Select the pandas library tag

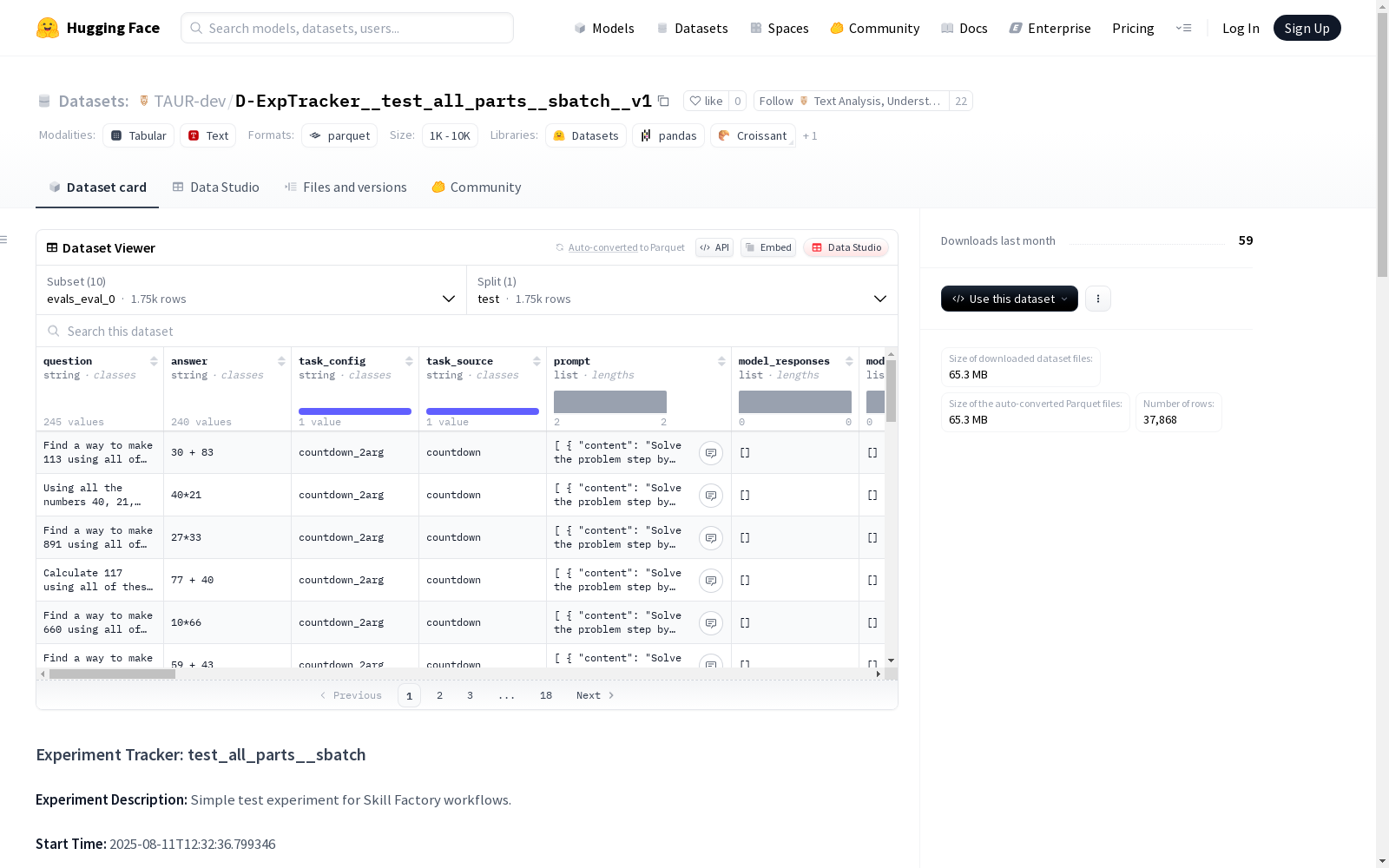point(668,135)
